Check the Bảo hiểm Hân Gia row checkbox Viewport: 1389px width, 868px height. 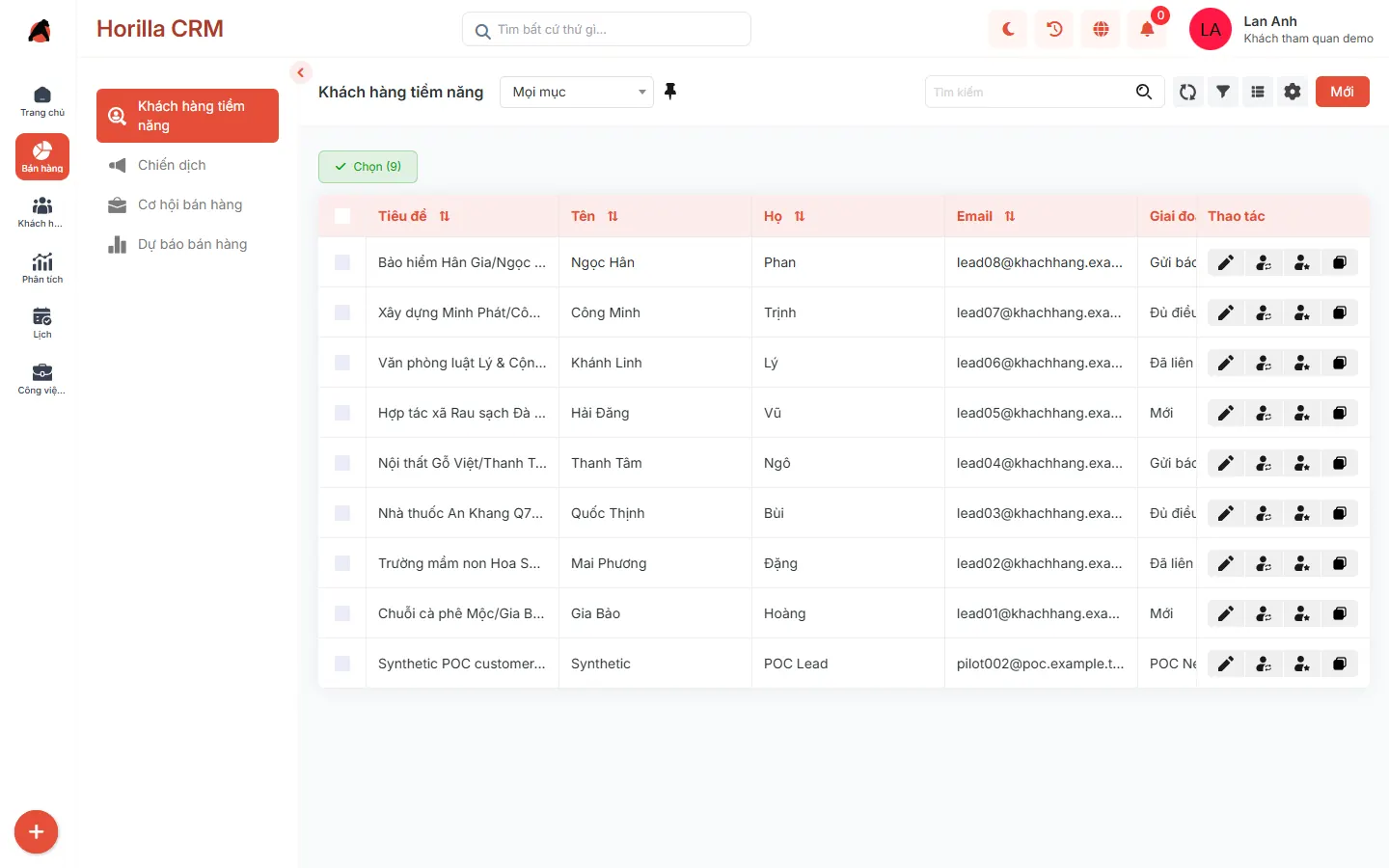(x=342, y=262)
